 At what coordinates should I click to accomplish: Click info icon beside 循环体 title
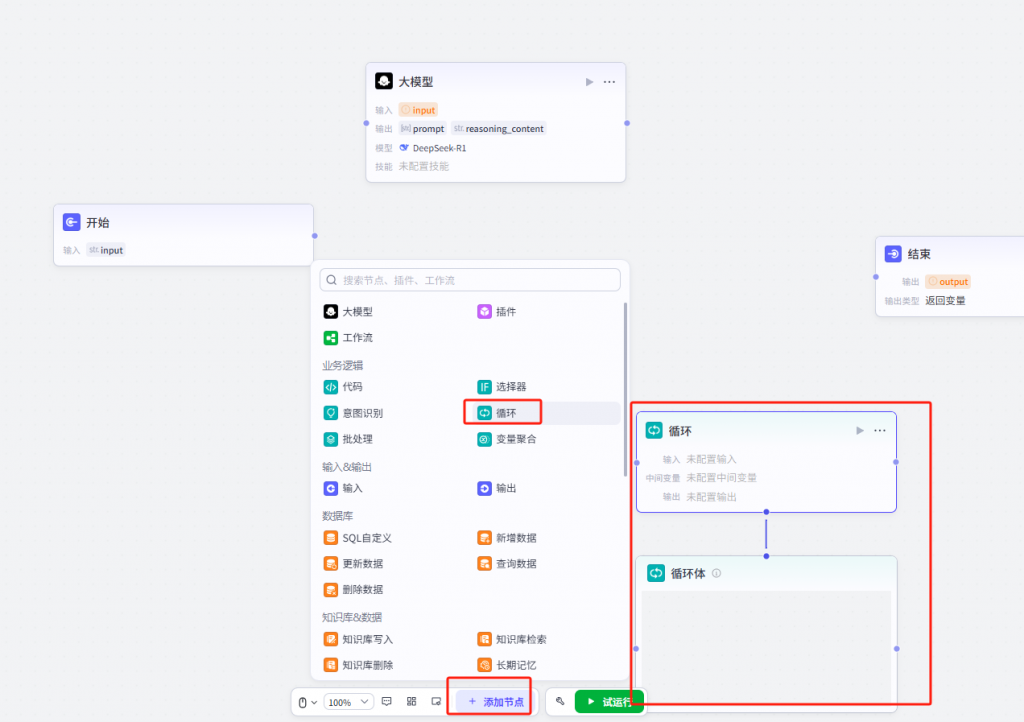coord(716,573)
